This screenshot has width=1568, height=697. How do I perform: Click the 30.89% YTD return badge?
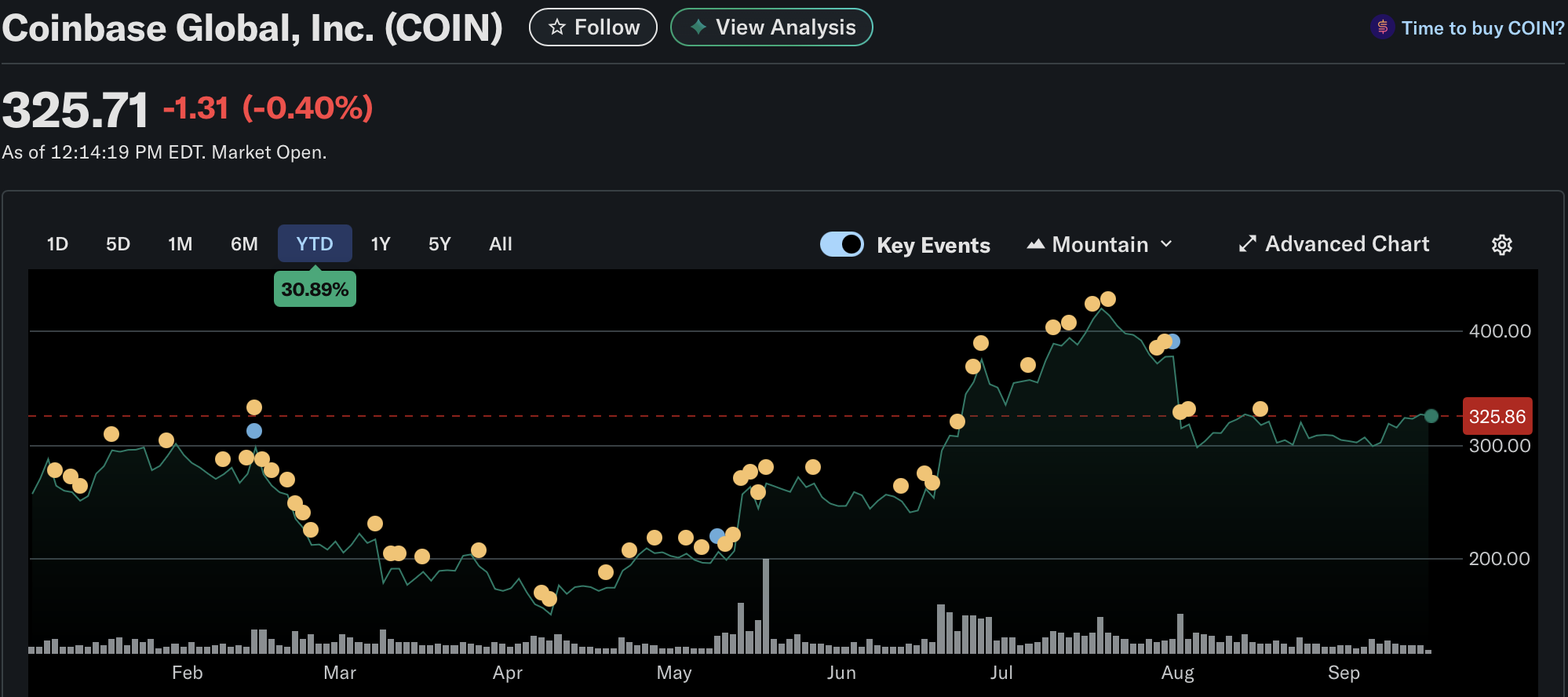(315, 290)
